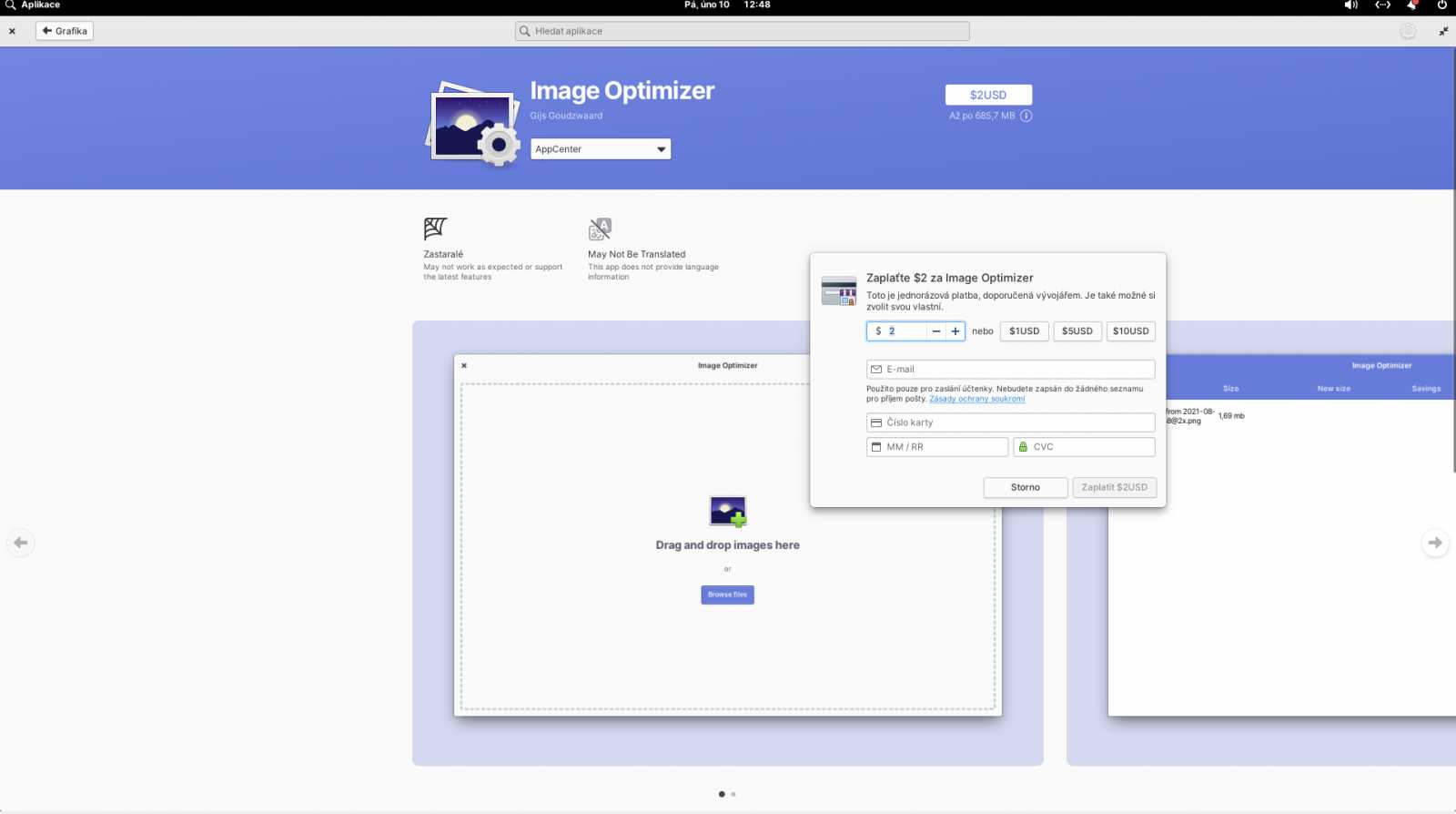Click the AppCenter settings spinner icon
The width and height of the screenshot is (1456, 814).
[x=1408, y=31]
